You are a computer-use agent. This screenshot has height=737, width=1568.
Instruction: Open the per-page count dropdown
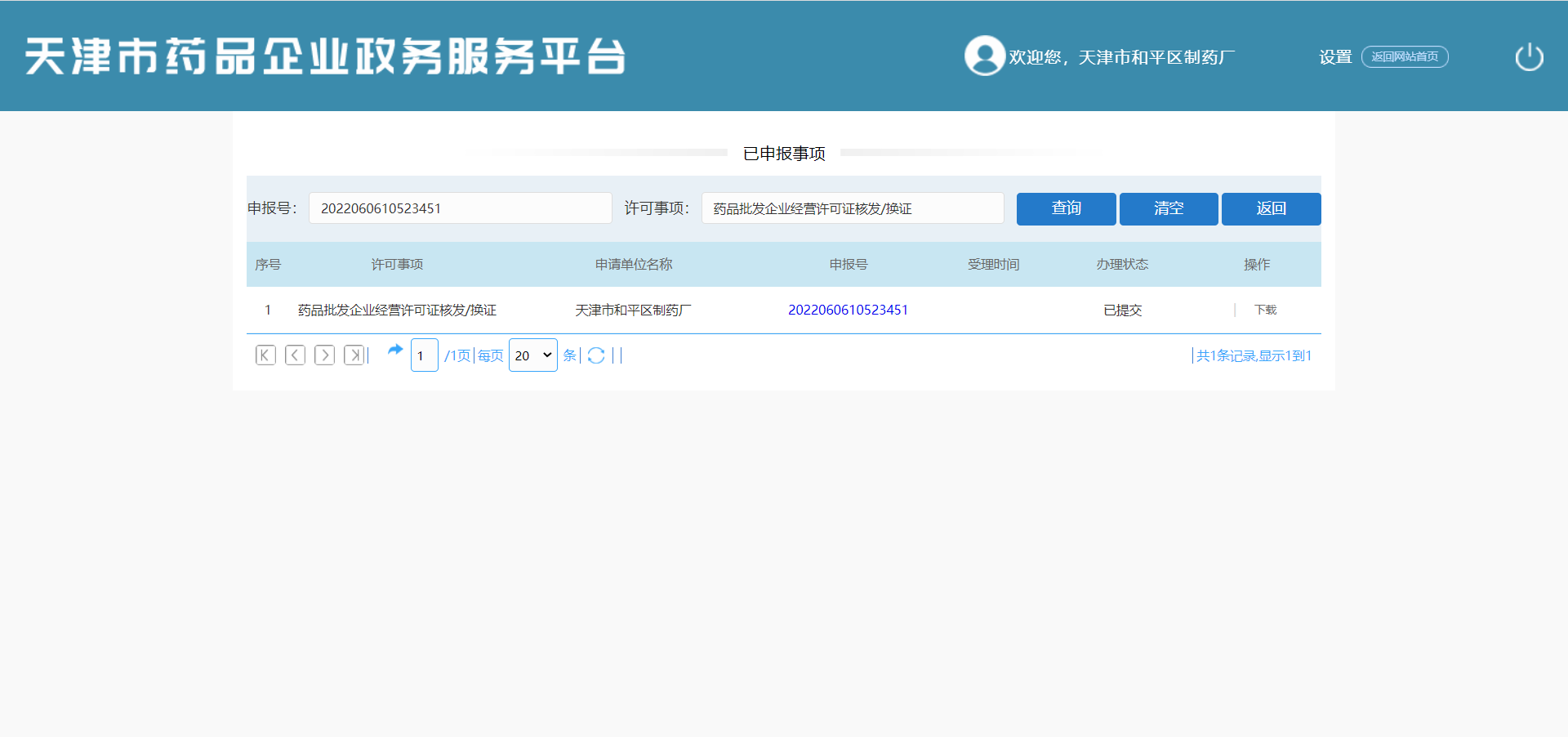pyautogui.click(x=532, y=355)
